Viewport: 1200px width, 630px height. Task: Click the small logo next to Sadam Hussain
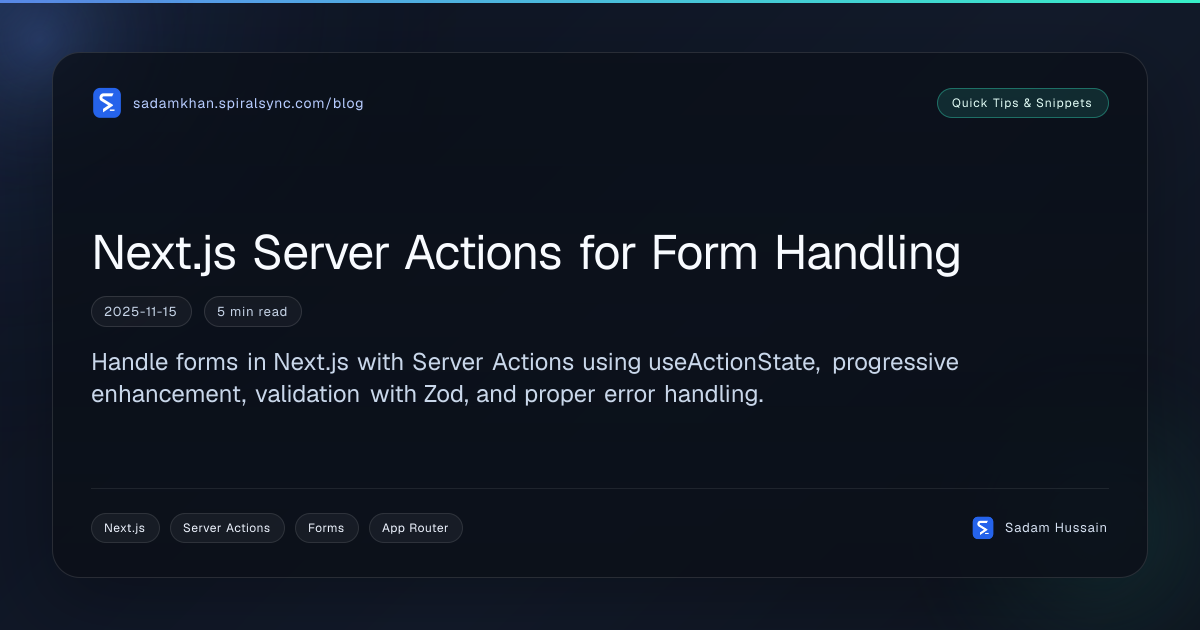[983, 528]
